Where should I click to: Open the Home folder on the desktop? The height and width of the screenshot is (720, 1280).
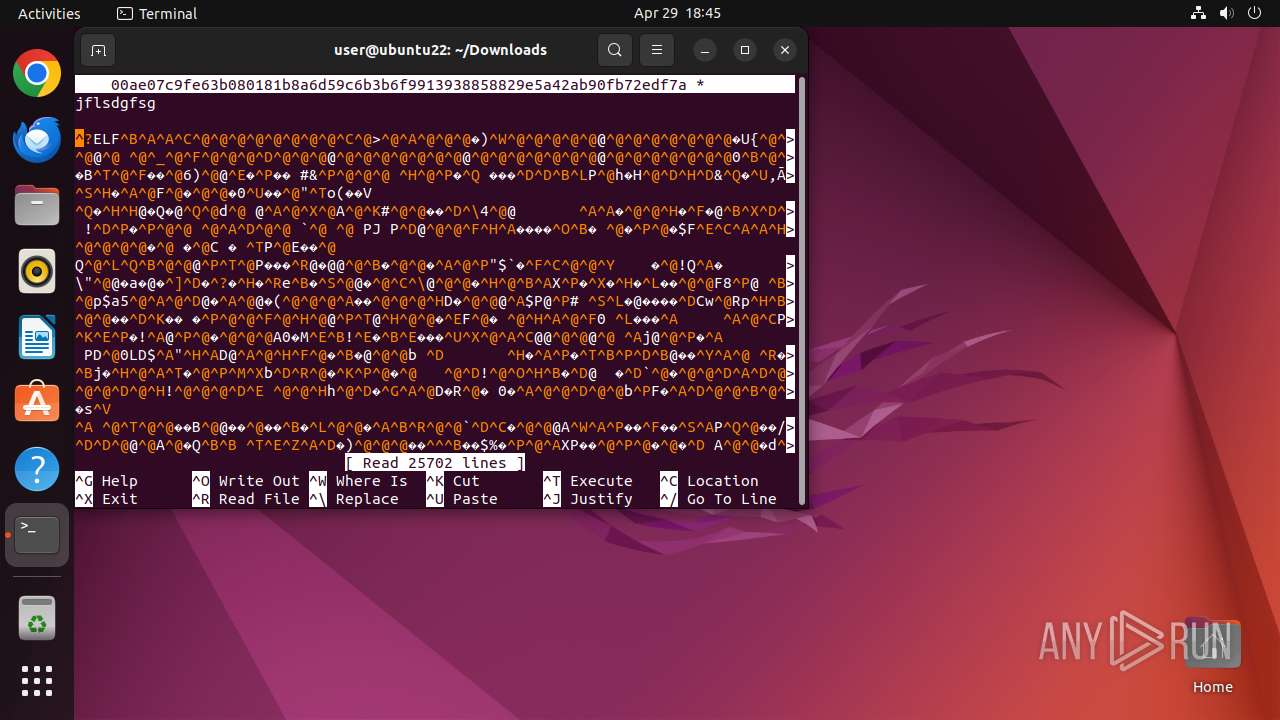(x=1213, y=656)
